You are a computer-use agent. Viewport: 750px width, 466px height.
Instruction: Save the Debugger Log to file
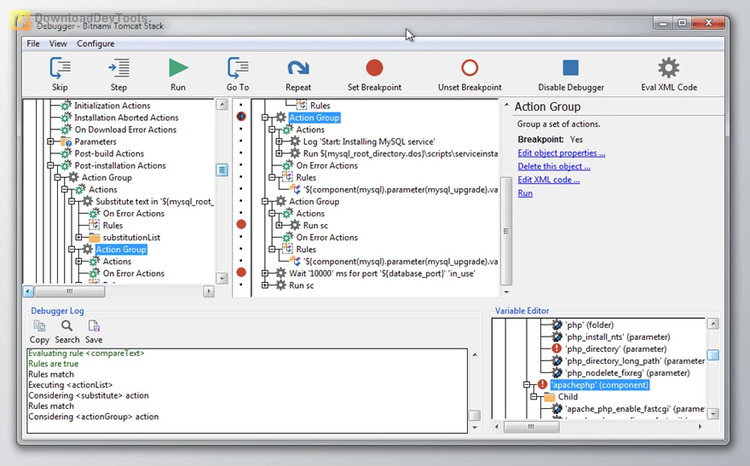pos(94,326)
